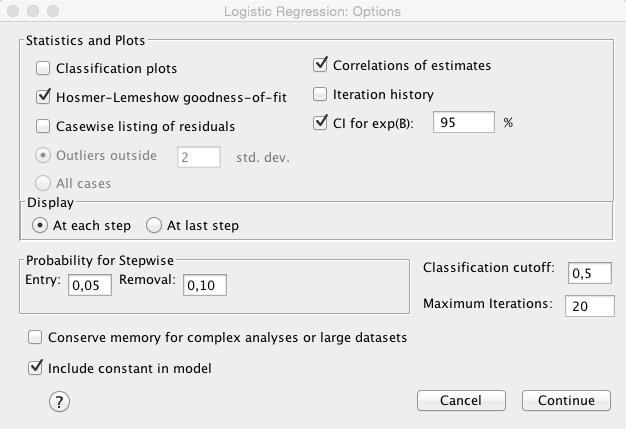Enable Conserve memory for complex analyses
The height and width of the screenshot is (429, 626).
[35, 337]
